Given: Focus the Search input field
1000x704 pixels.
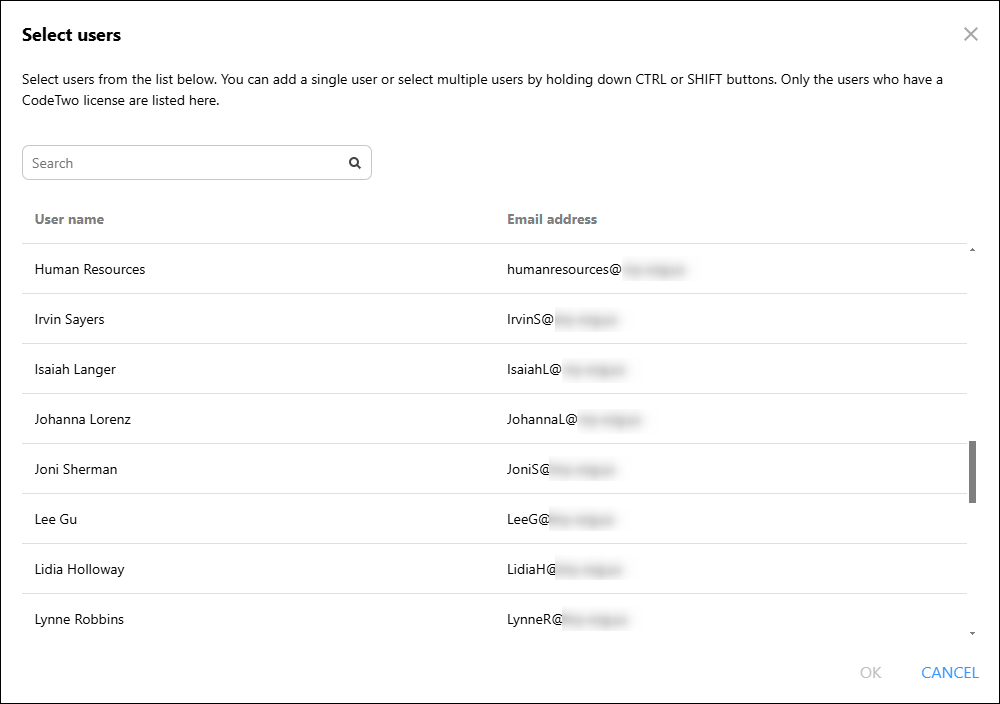Looking at the screenshot, I should (196, 163).
